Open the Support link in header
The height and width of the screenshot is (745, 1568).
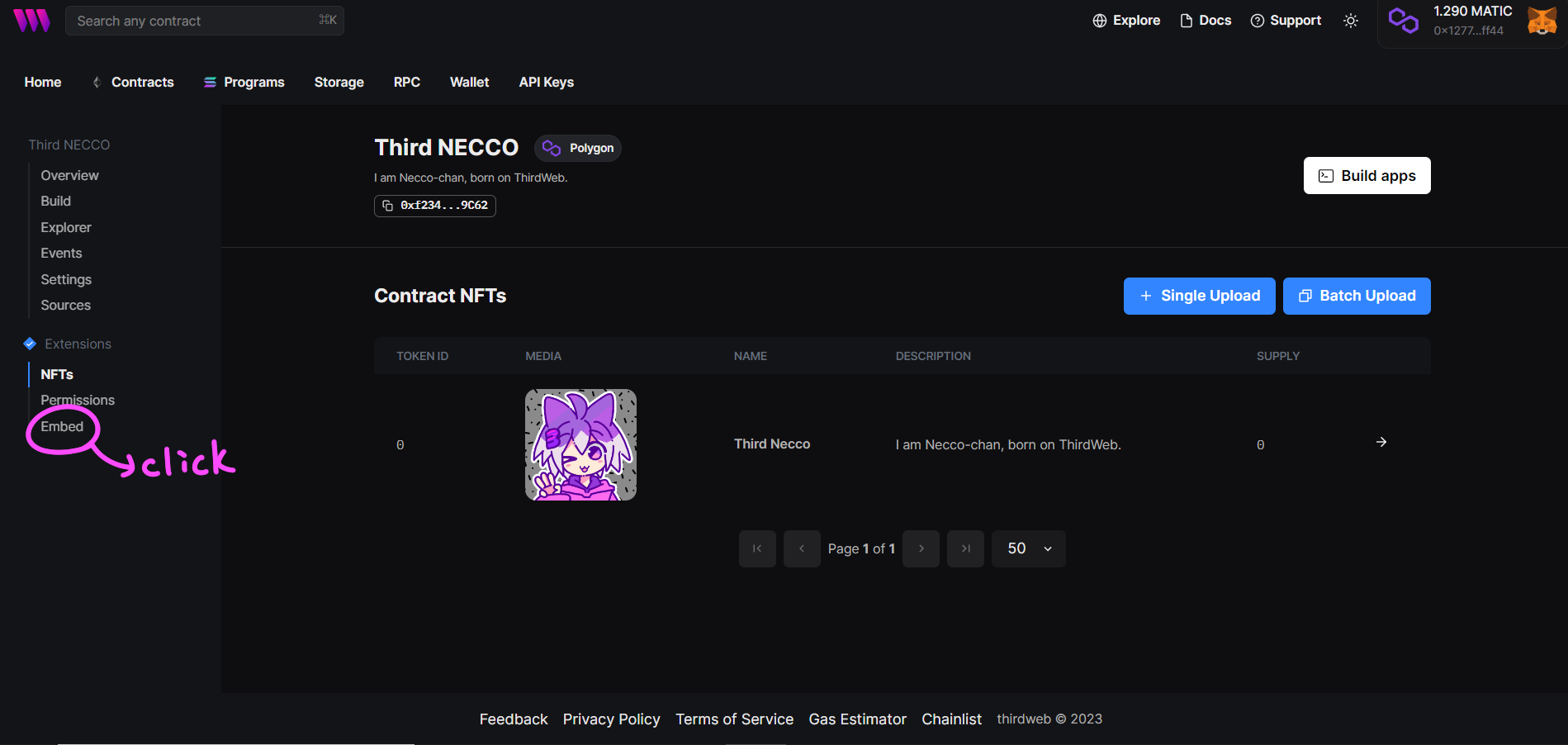coord(1286,21)
